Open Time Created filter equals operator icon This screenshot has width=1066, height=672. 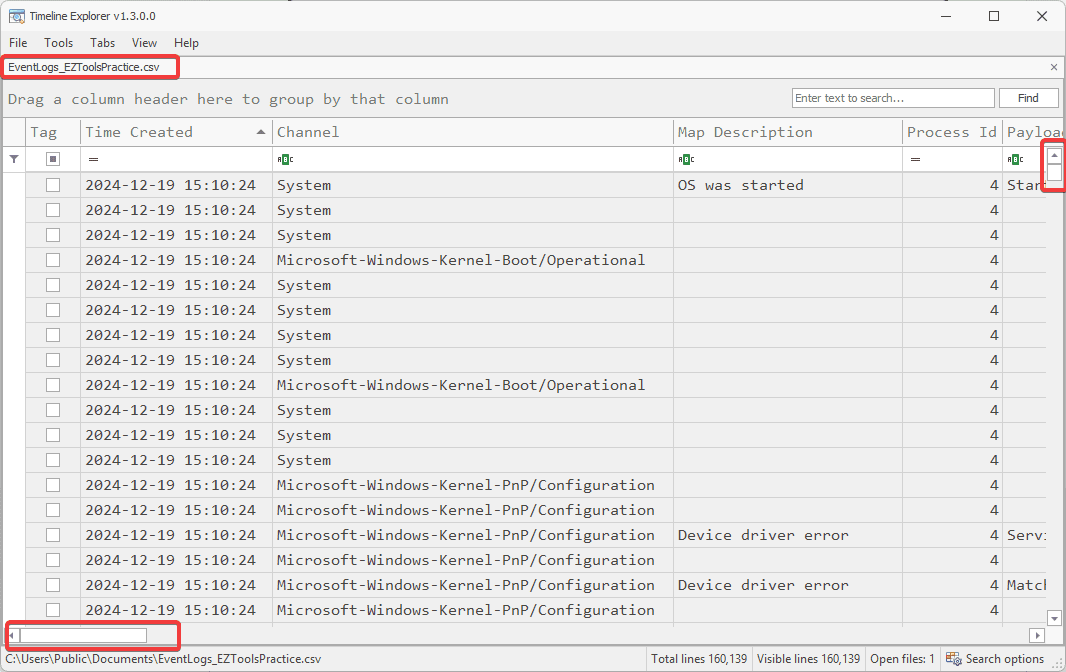[x=94, y=159]
